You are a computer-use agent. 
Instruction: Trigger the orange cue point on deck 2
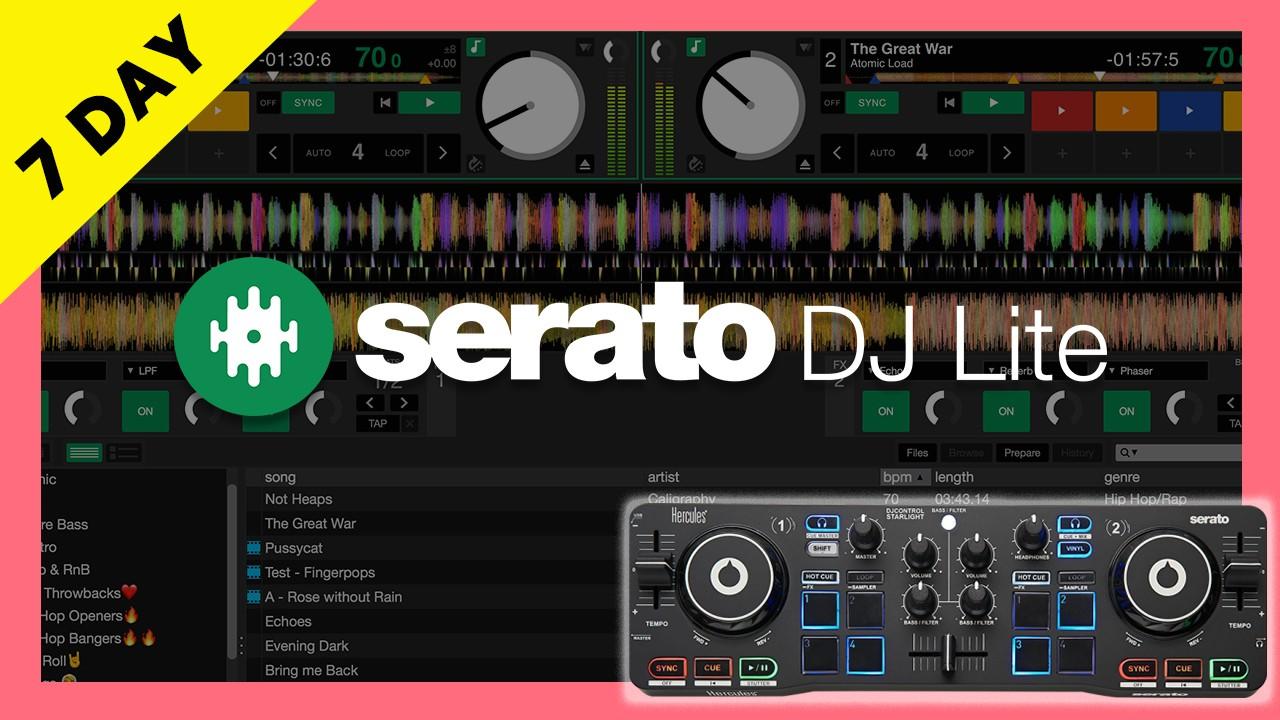pos(1125,111)
